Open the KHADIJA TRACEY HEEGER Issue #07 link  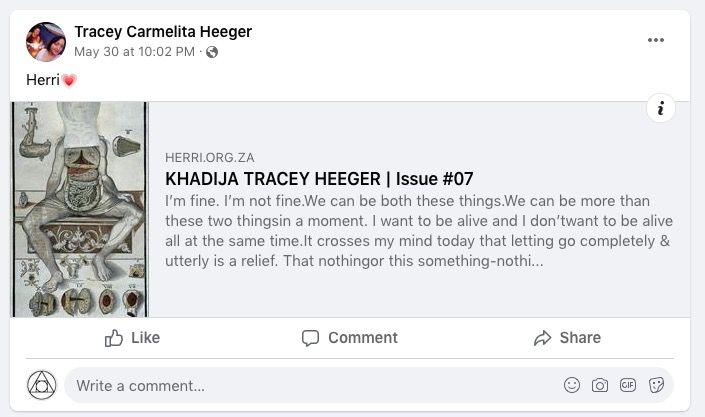coord(319,180)
